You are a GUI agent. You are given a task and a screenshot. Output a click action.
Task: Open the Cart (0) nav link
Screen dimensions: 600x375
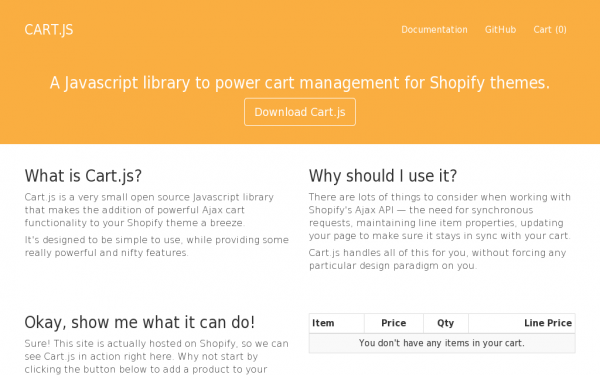point(550,29)
